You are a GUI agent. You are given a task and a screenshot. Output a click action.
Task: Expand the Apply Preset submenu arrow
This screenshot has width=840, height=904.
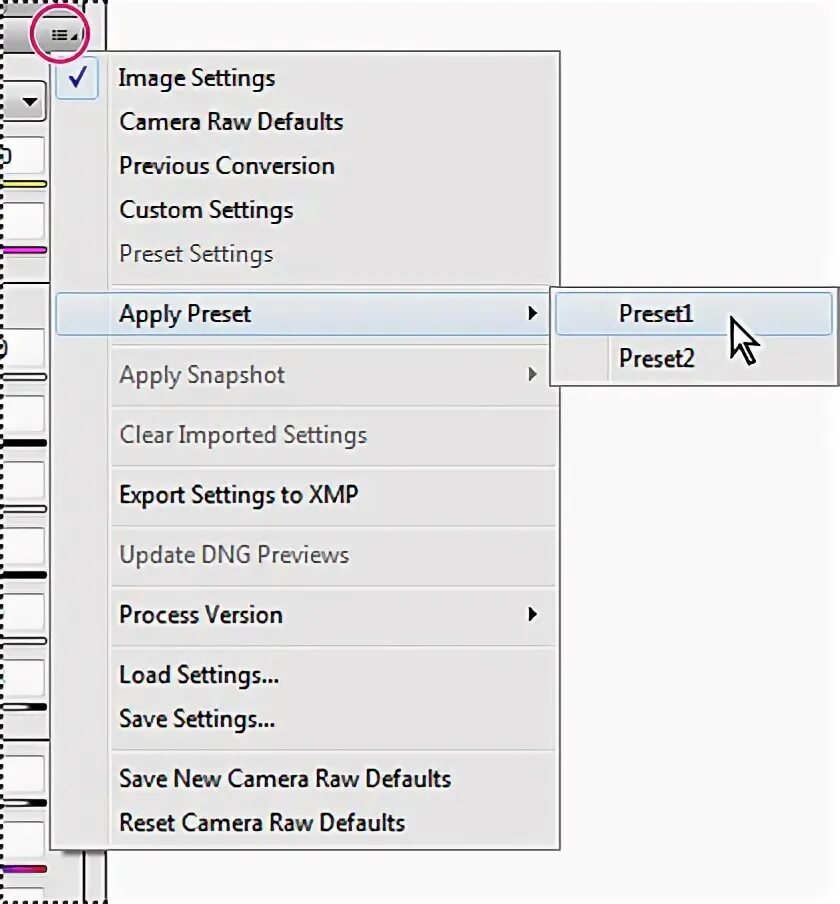(x=533, y=314)
